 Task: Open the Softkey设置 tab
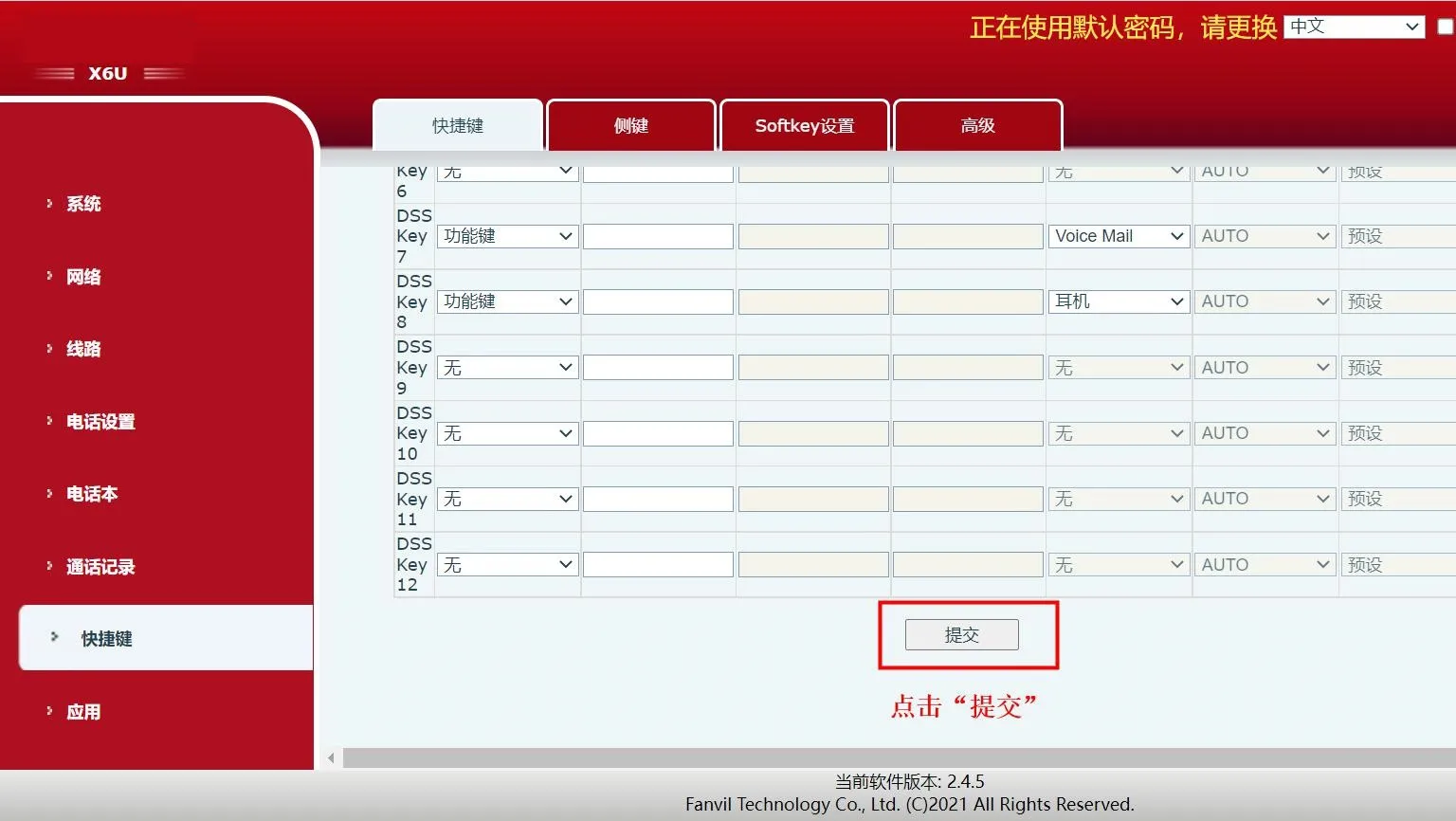coord(804,125)
